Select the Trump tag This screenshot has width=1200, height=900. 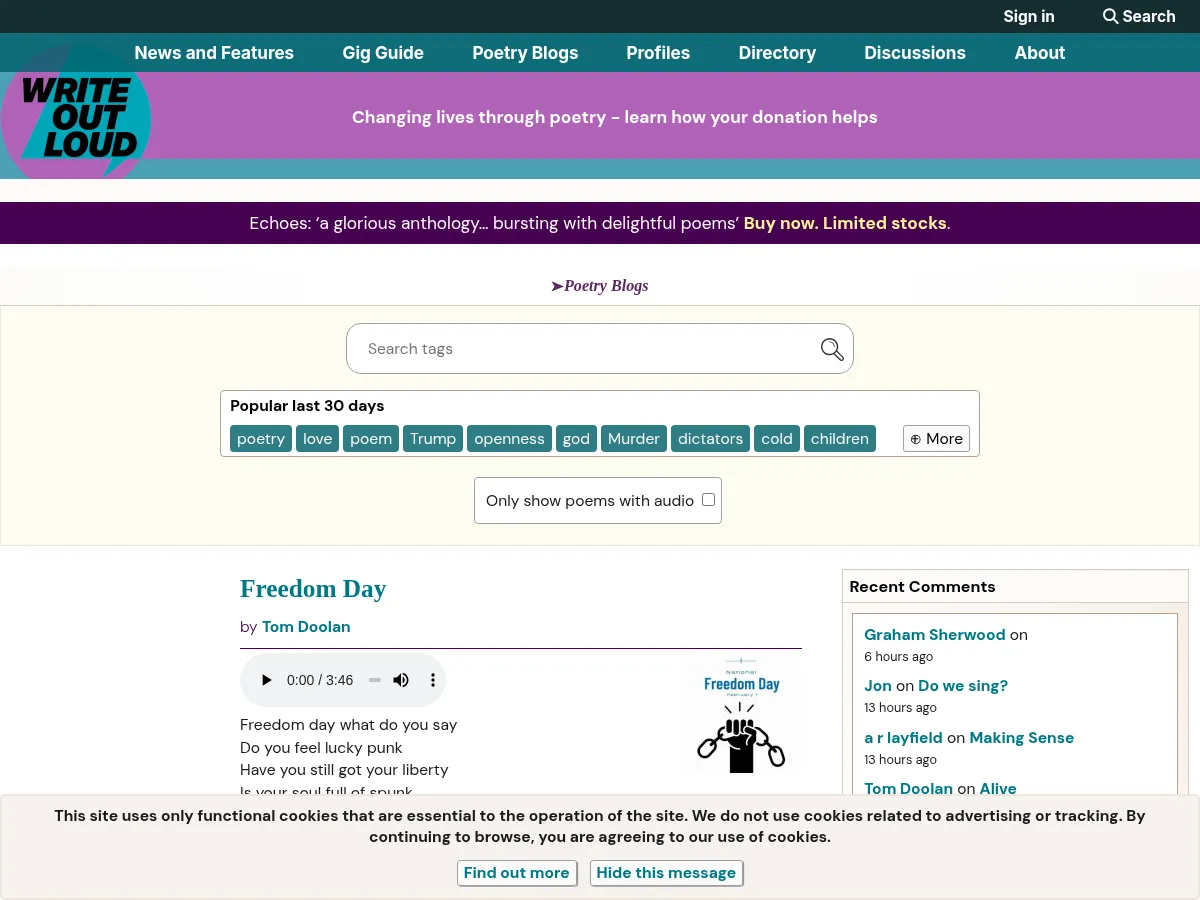pos(433,439)
